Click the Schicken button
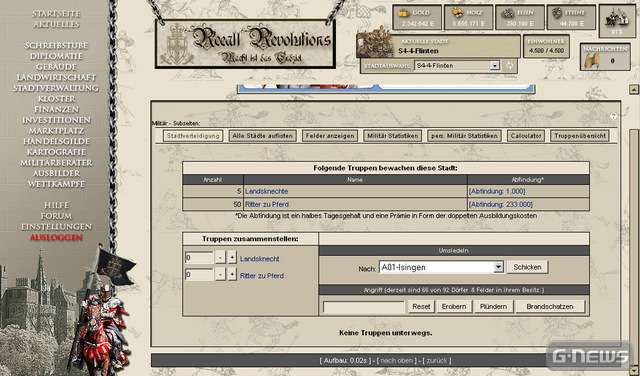The image size is (640, 376). pyautogui.click(x=527, y=267)
